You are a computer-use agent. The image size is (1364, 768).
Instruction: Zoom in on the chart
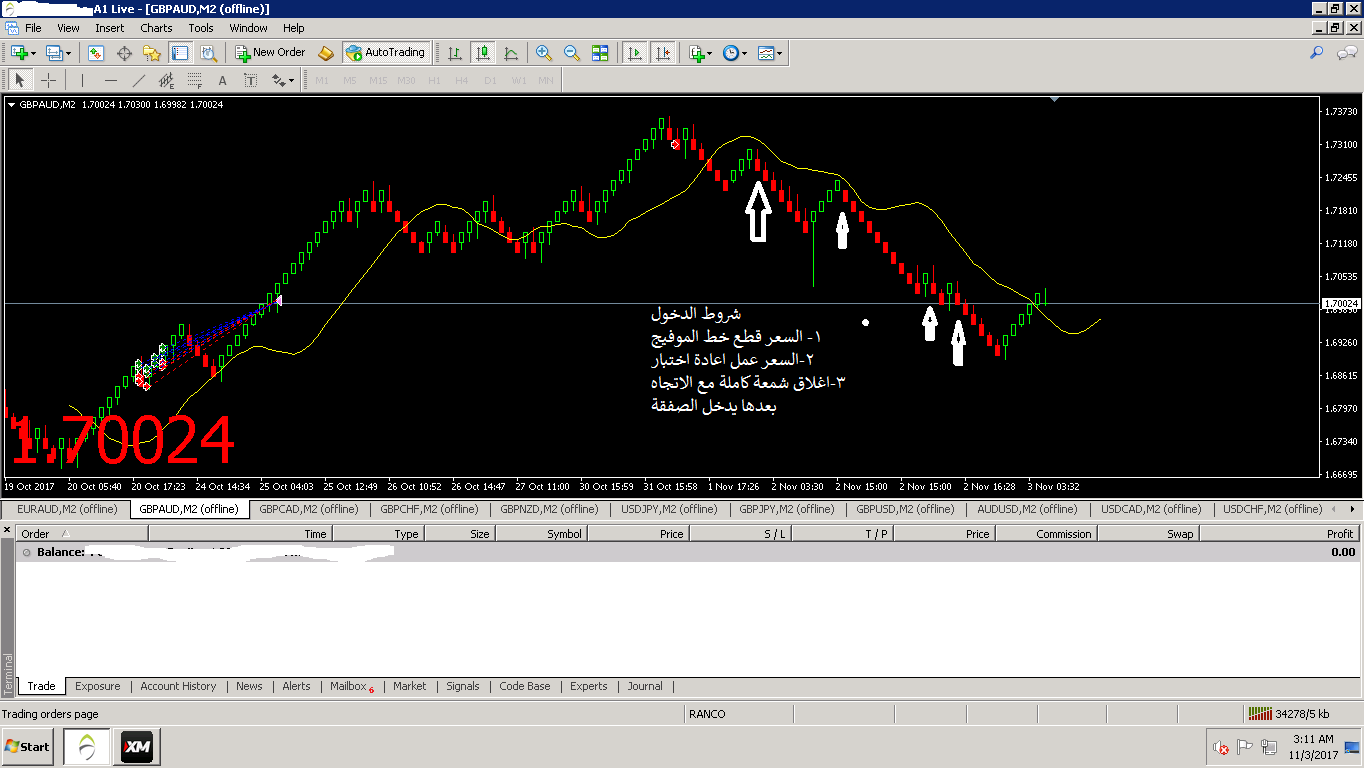coord(543,53)
